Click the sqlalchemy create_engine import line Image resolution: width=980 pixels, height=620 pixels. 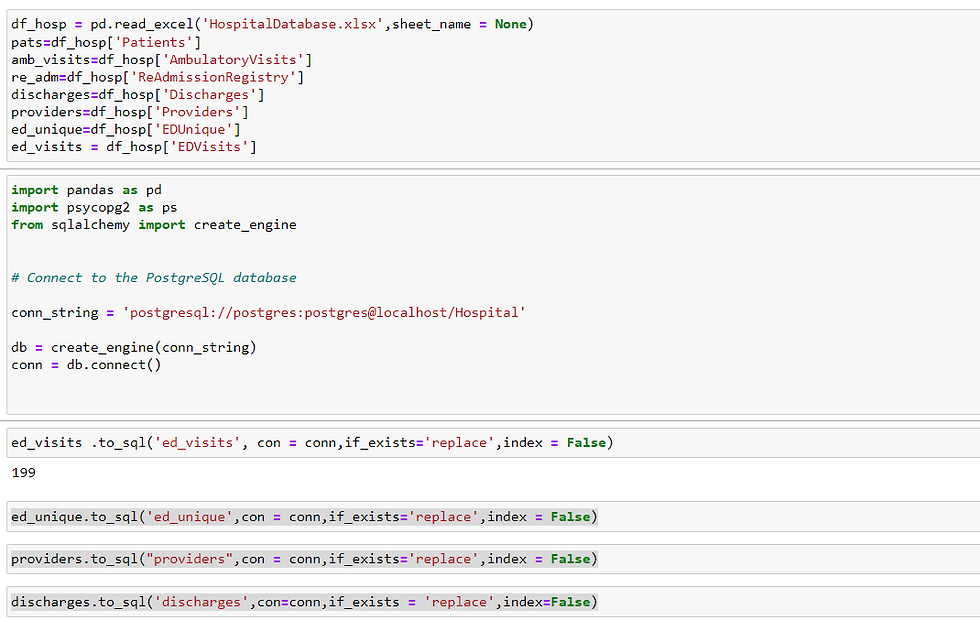(153, 225)
